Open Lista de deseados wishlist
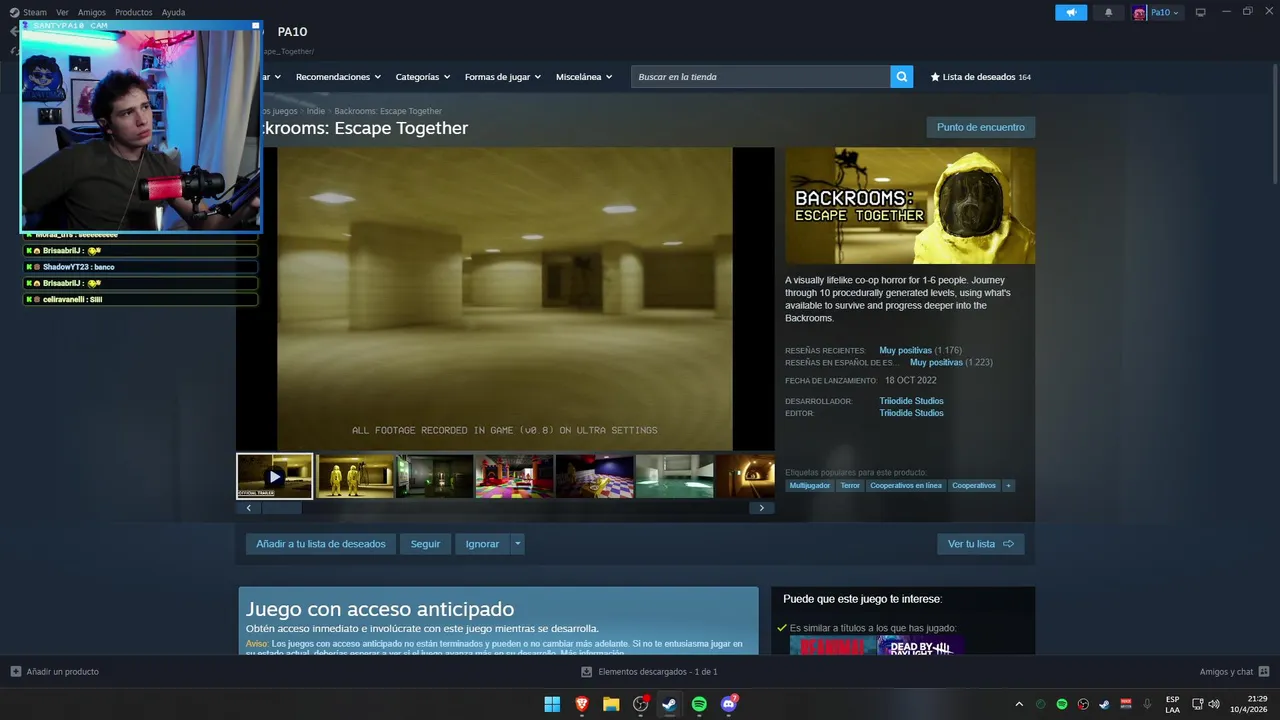 980,77
